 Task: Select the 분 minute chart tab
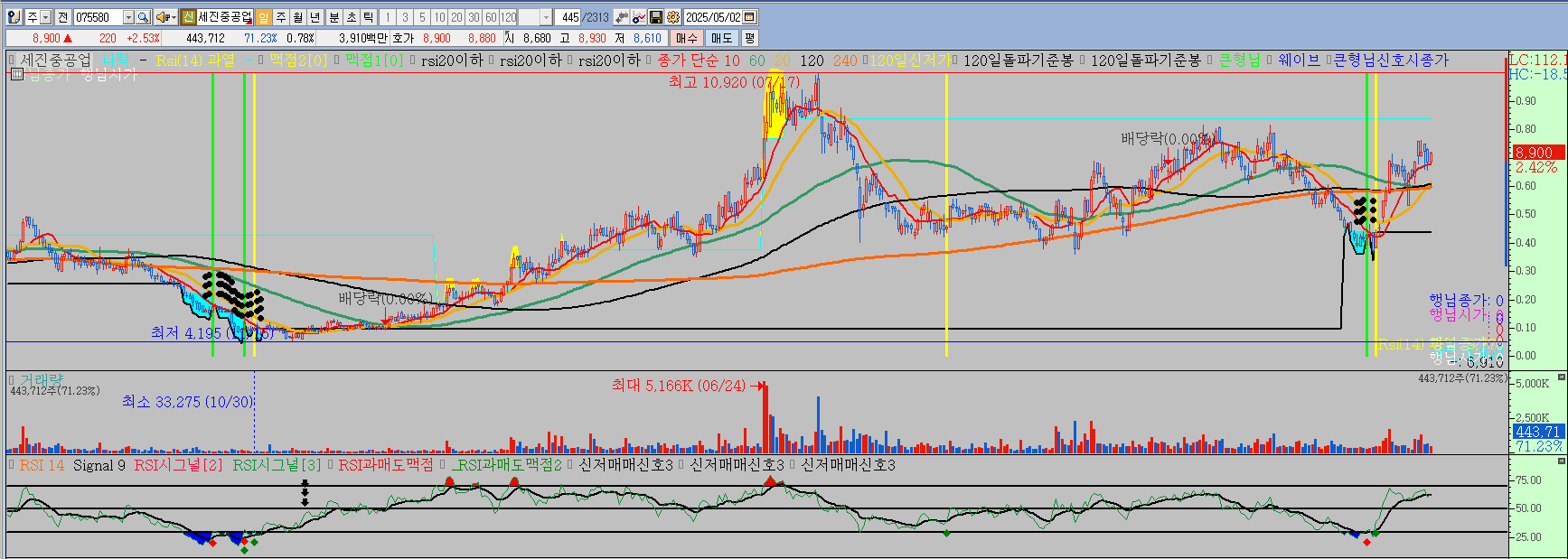tap(333, 17)
